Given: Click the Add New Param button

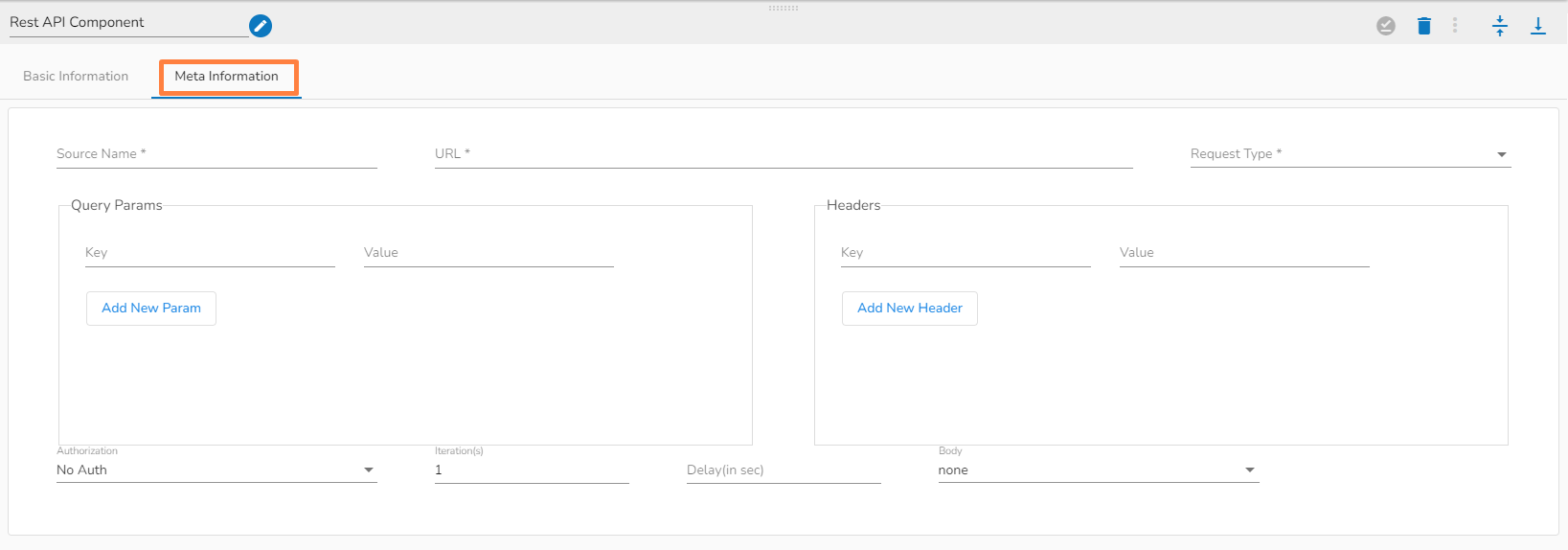Looking at the screenshot, I should 151,309.
